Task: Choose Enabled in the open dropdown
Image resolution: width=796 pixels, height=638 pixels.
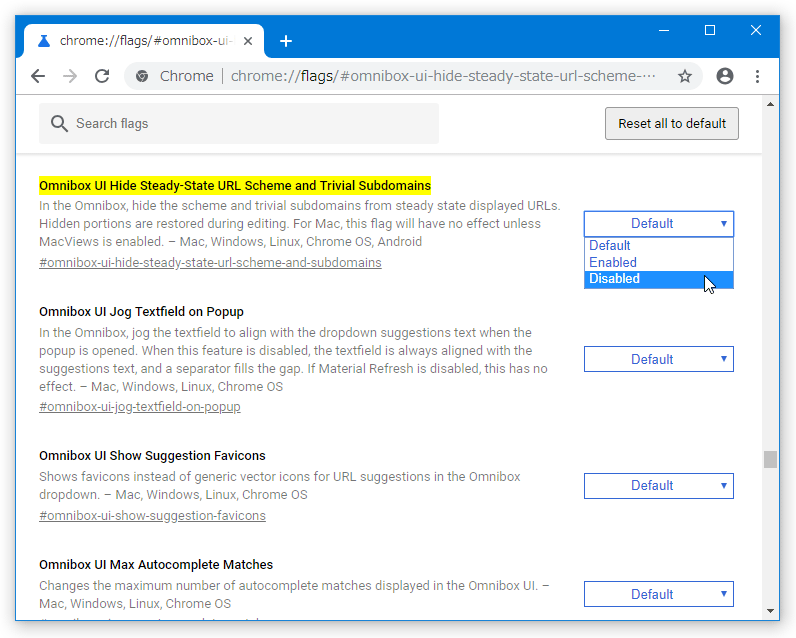Action: (658, 262)
